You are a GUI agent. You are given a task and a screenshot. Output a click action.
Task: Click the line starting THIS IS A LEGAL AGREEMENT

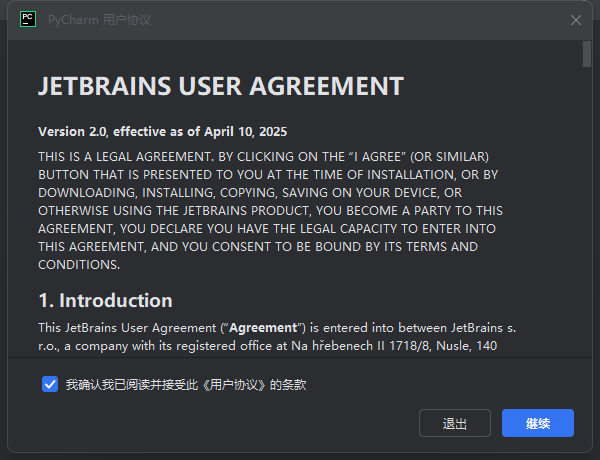(263, 157)
